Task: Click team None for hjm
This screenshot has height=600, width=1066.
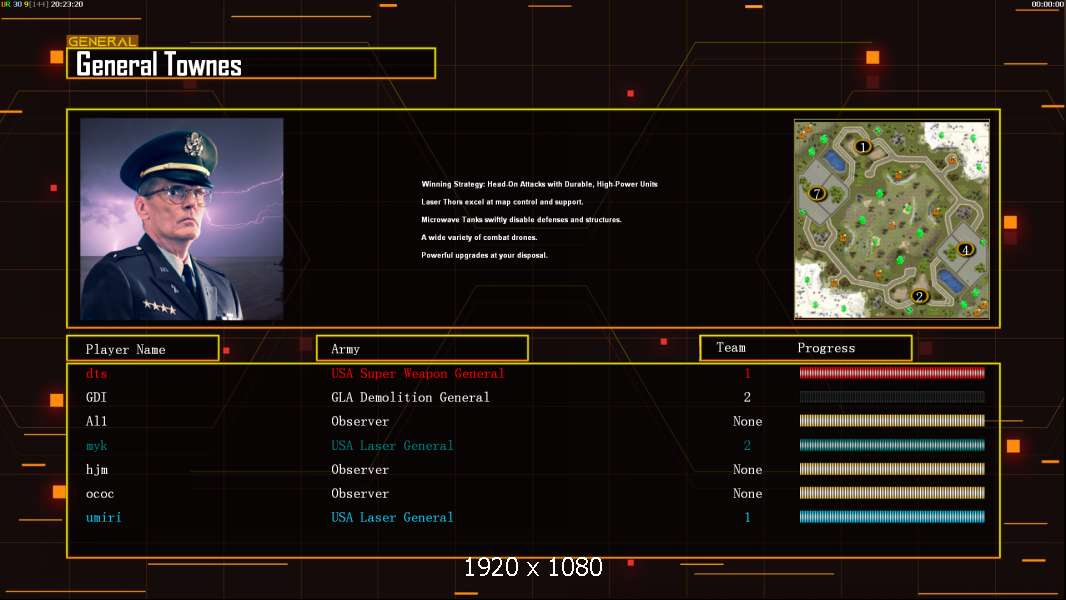Action: point(747,470)
